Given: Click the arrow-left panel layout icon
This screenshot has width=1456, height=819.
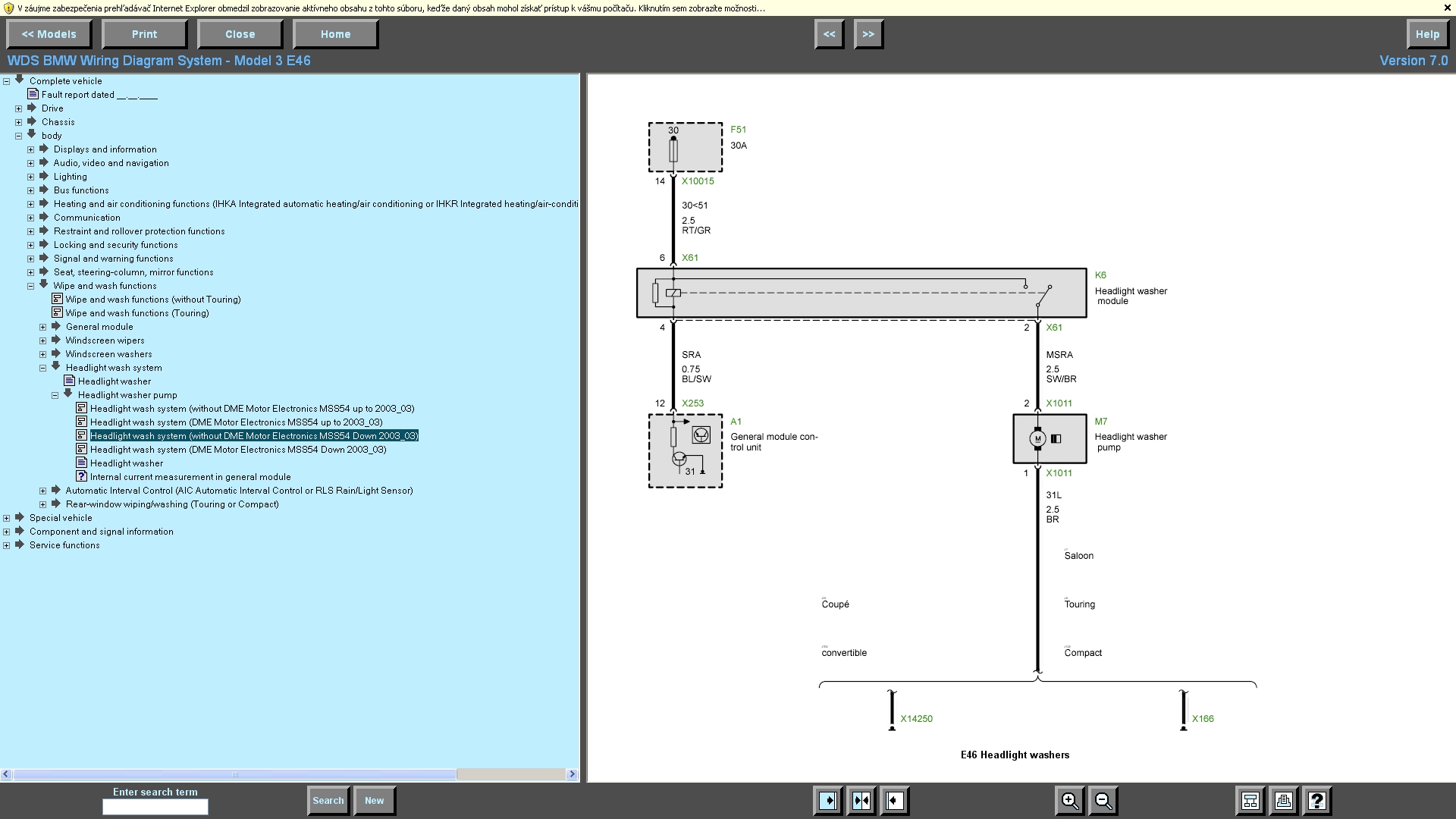Looking at the screenshot, I should pos(895,801).
